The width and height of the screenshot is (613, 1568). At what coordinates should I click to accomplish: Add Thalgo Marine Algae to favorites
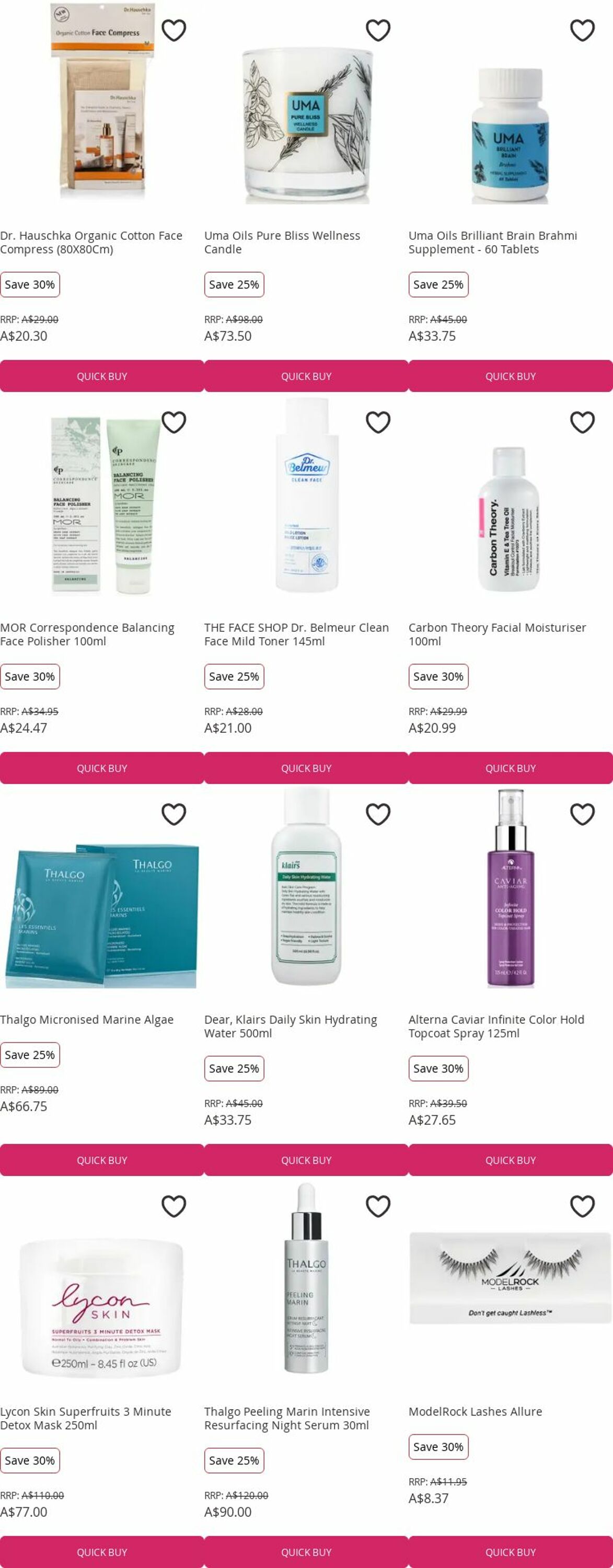click(x=174, y=814)
